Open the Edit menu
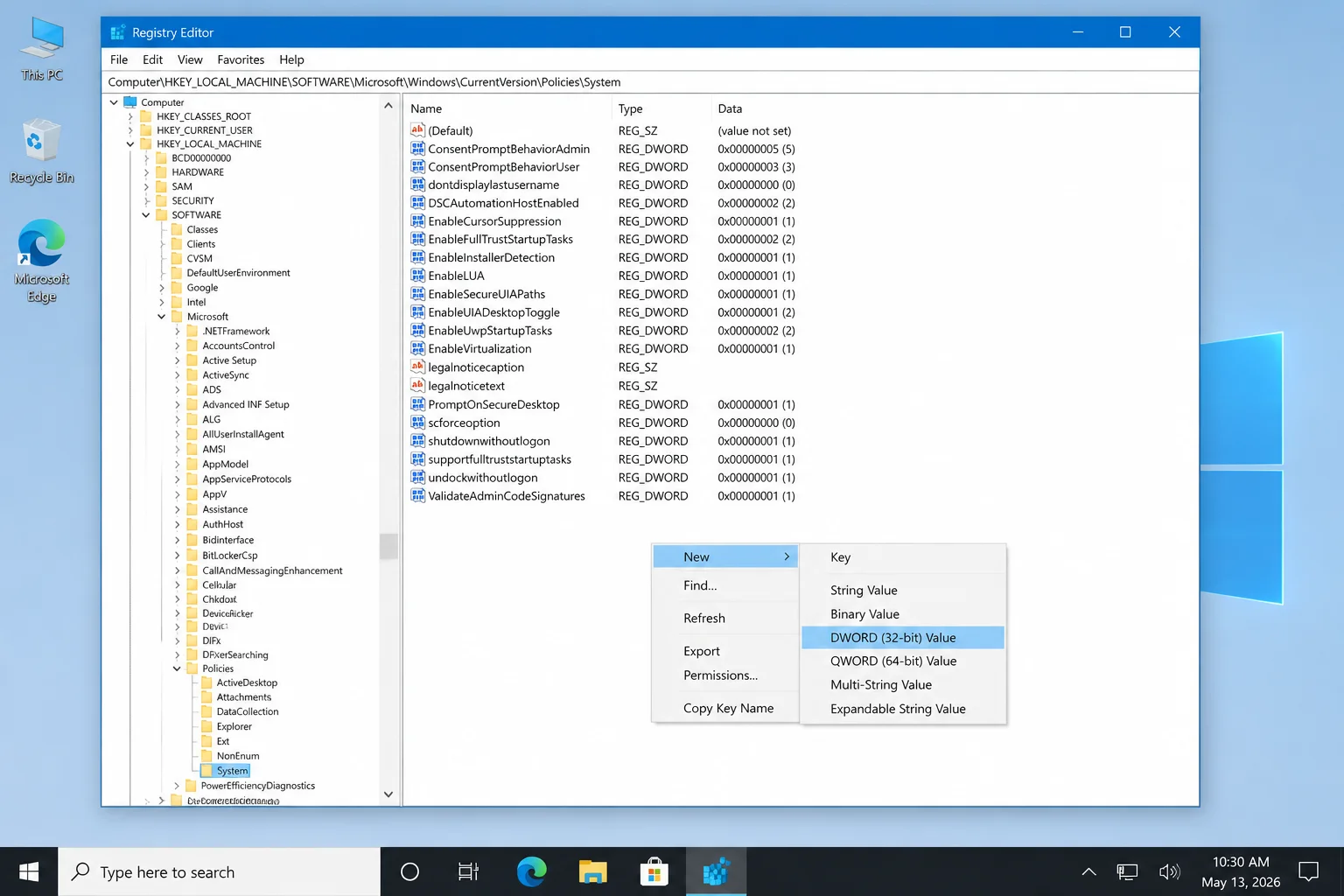 152,59
